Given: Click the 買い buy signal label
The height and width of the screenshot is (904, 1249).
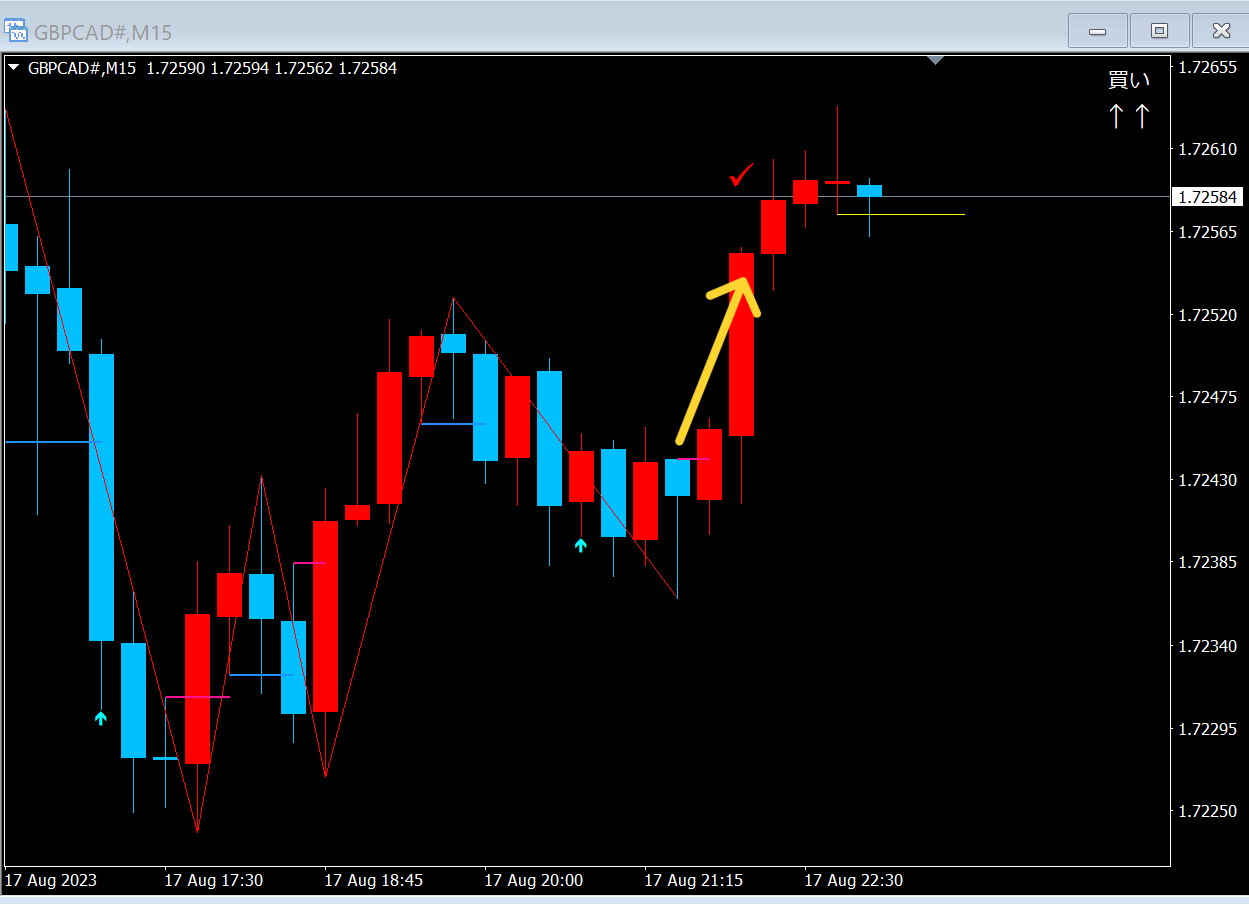Looking at the screenshot, I should [1129, 80].
